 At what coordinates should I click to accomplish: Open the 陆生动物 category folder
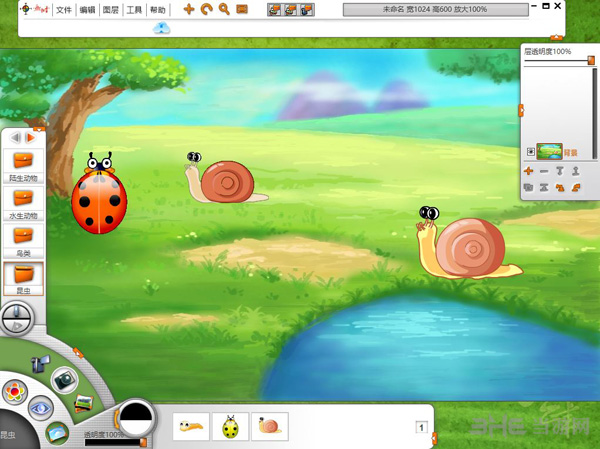(x=22, y=160)
